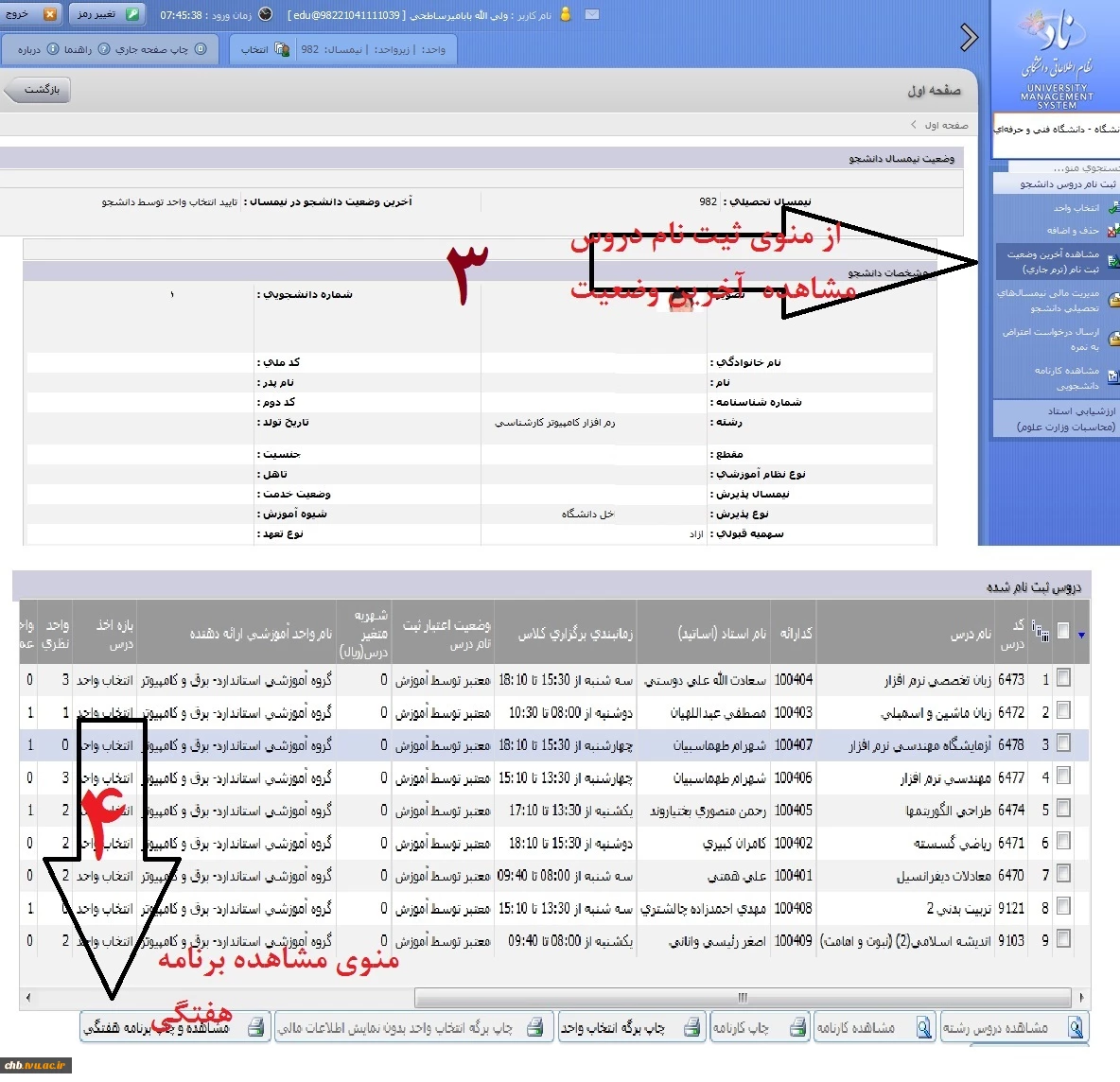This screenshot has height=1082, width=1120.
Task: Click the print current page icon
Action: (201, 49)
